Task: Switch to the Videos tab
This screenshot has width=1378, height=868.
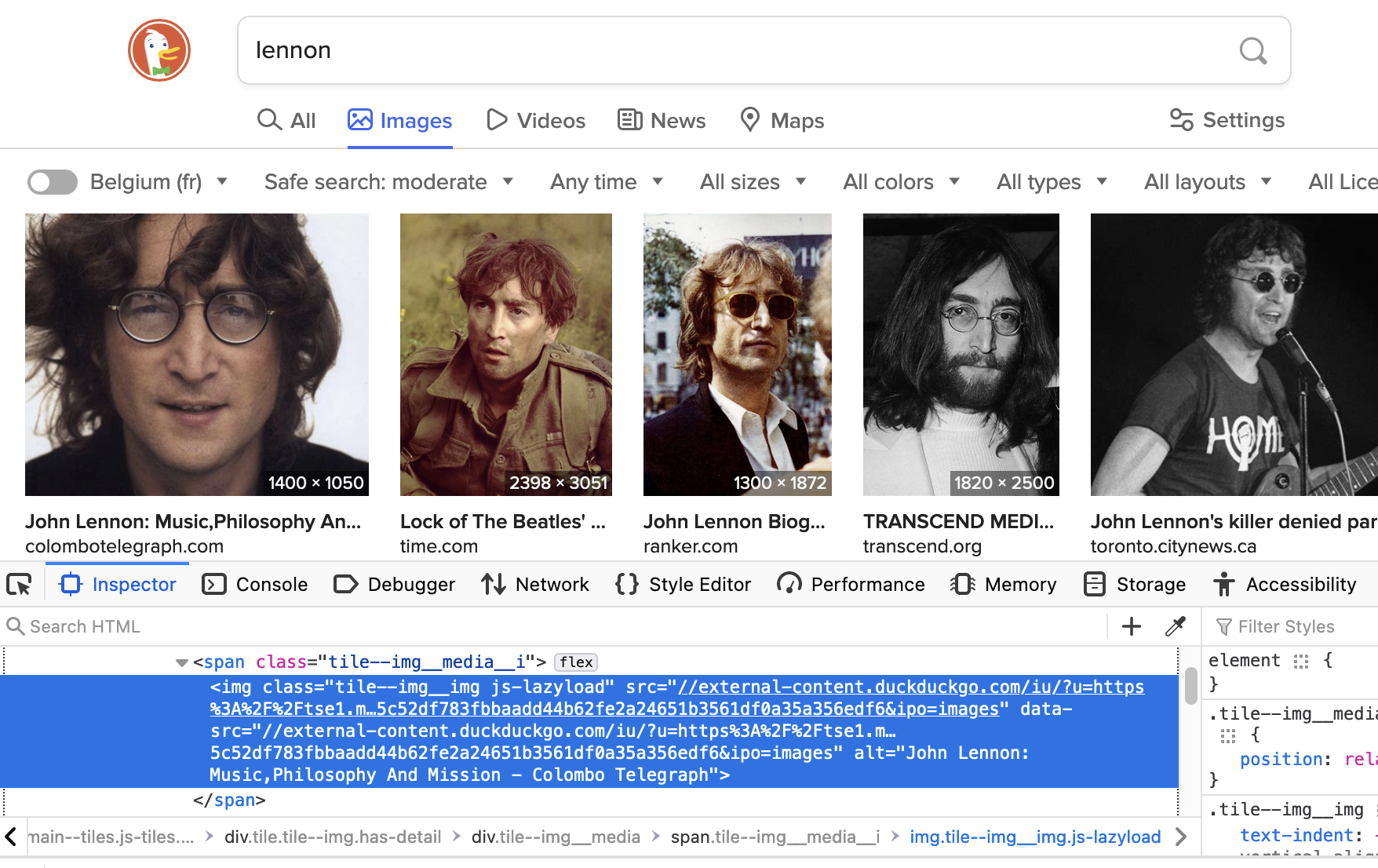Action: coord(536,121)
